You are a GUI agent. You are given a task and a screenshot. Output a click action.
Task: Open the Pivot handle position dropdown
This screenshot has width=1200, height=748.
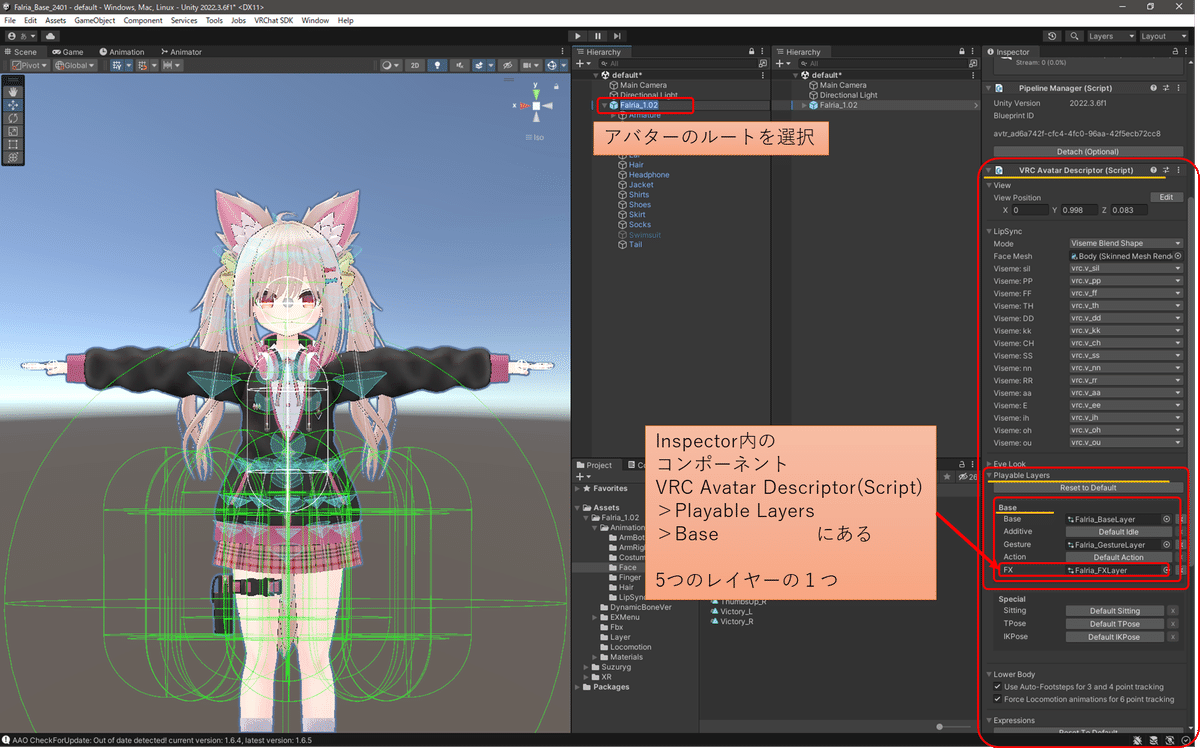[x=30, y=65]
